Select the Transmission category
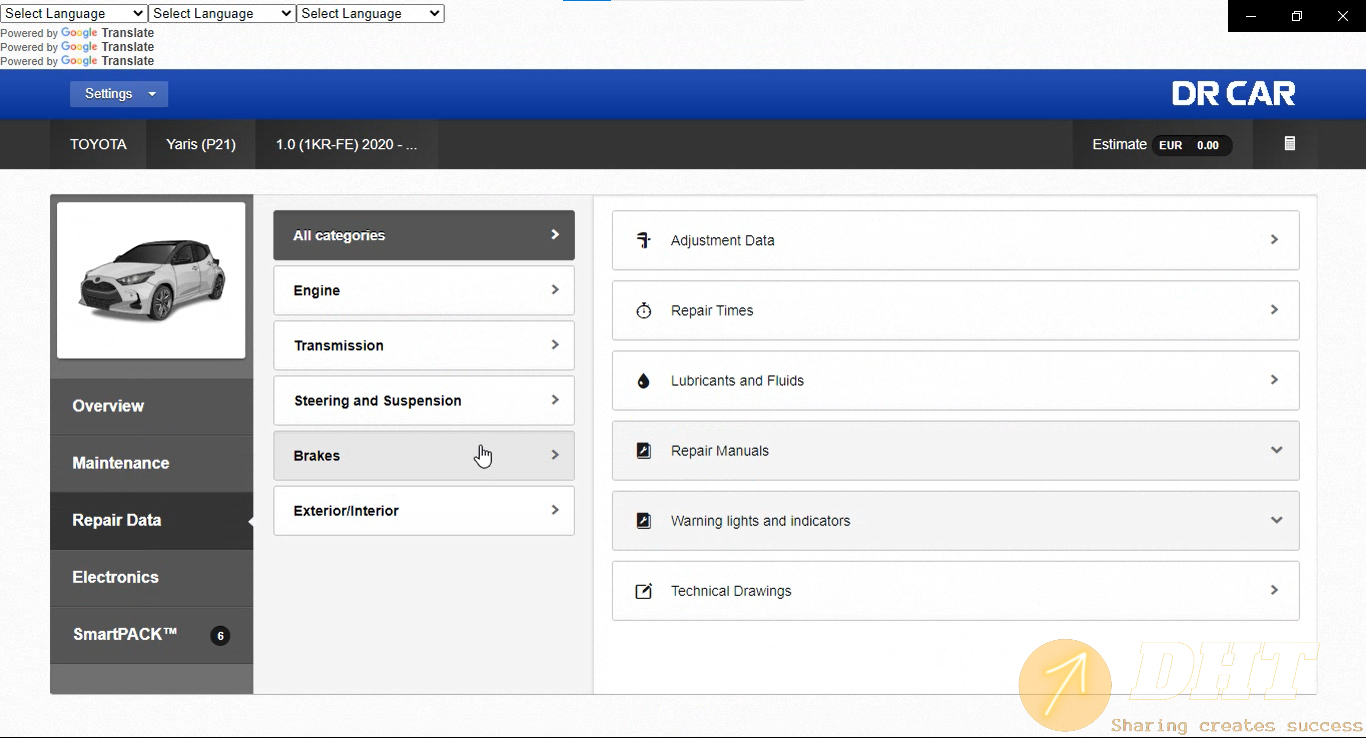The width and height of the screenshot is (1366, 738). (424, 345)
